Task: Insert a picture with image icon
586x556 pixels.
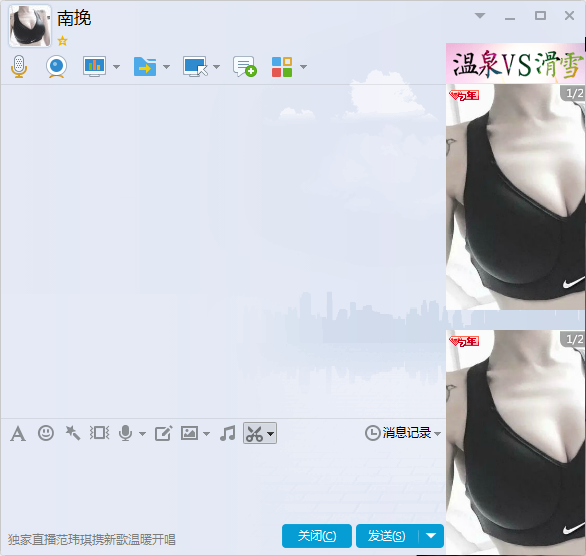Action: 189,433
